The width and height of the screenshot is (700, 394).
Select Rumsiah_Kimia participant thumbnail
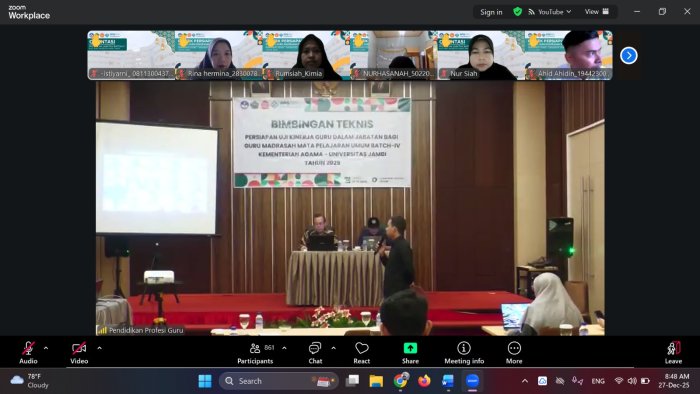[x=306, y=55]
